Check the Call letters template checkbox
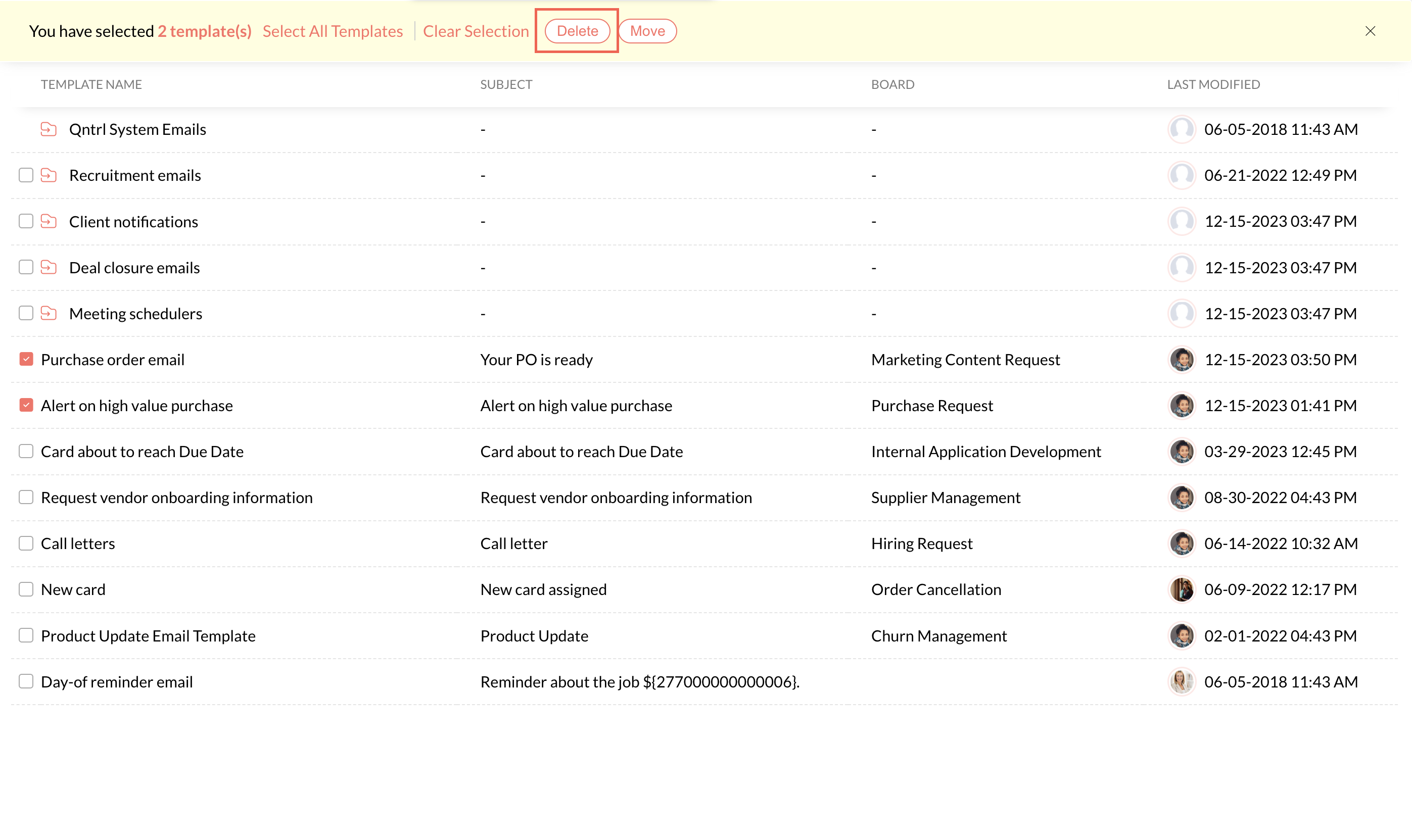Viewport: 1412px width, 840px height. coord(26,543)
